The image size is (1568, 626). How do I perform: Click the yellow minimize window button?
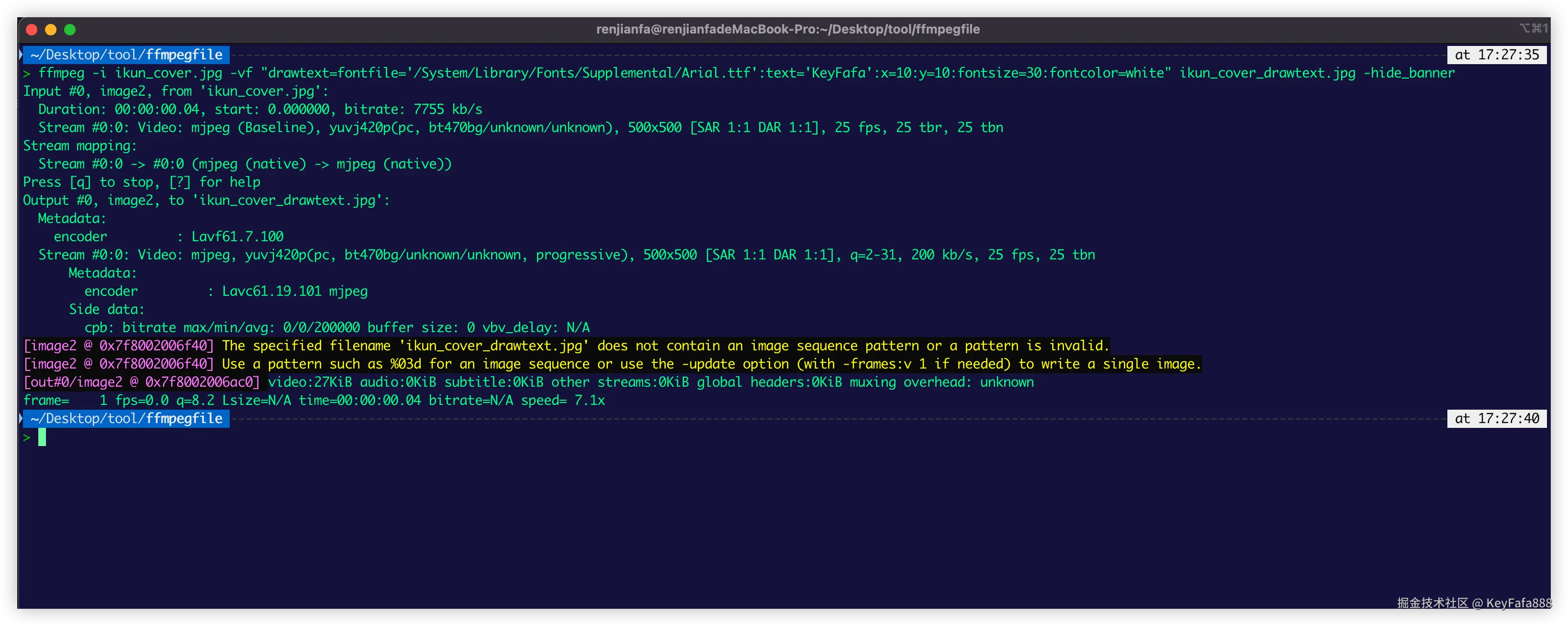click(x=51, y=29)
